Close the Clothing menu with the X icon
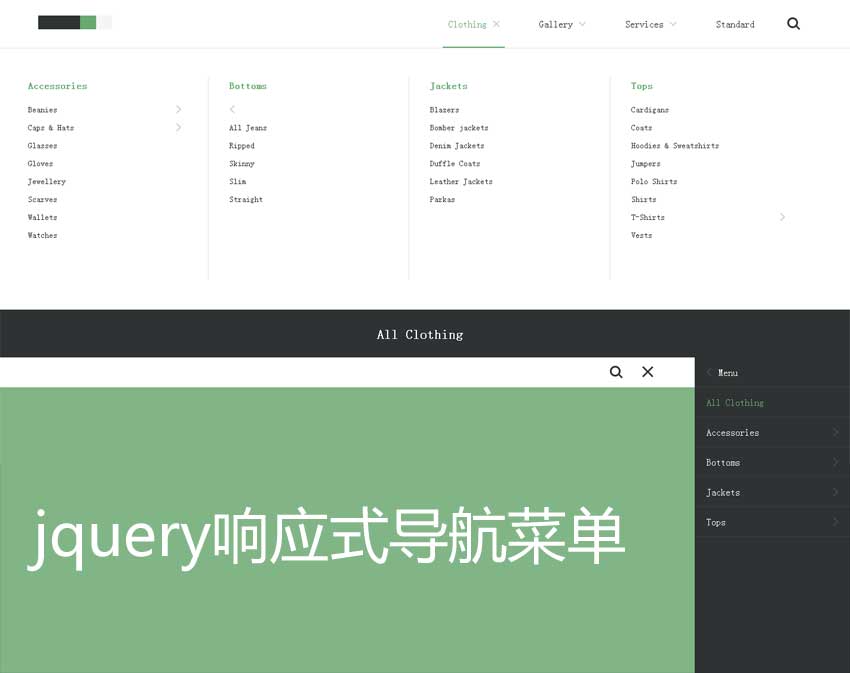Viewport: 850px width, 673px height. click(x=497, y=24)
